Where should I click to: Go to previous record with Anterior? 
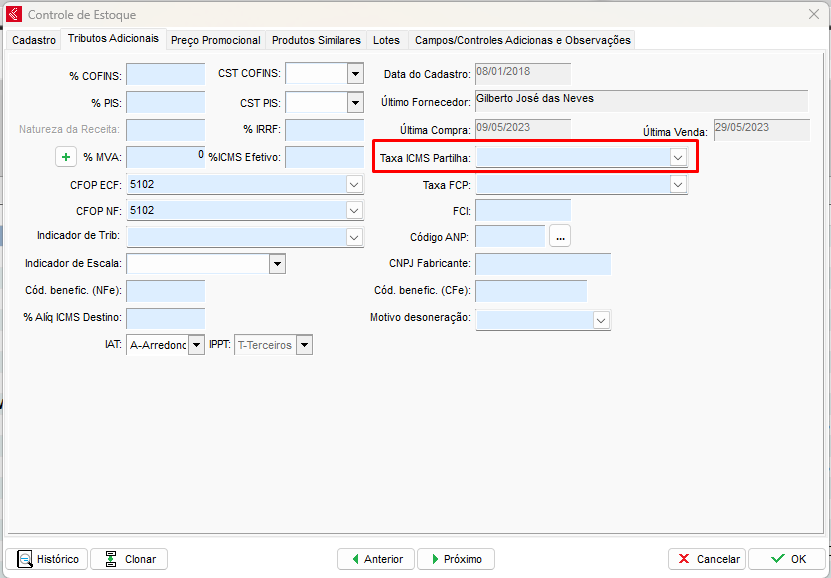pyautogui.click(x=376, y=559)
